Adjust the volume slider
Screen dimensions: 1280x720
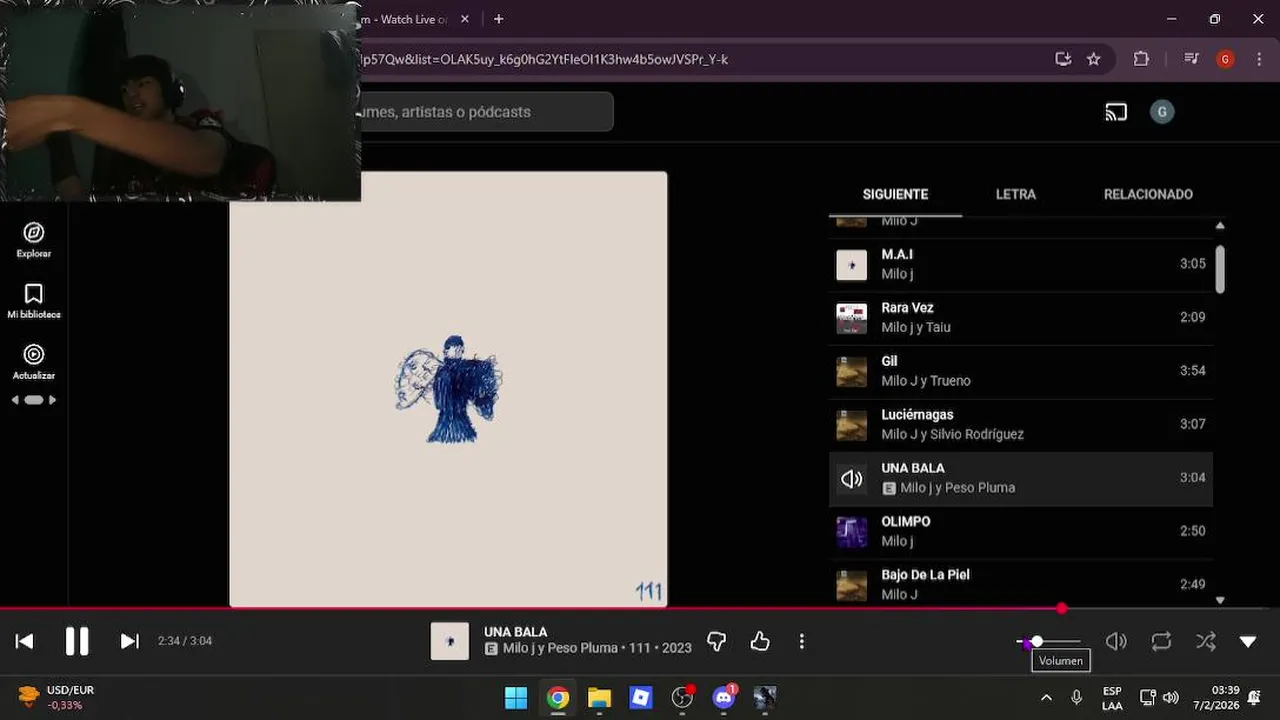coord(1048,641)
